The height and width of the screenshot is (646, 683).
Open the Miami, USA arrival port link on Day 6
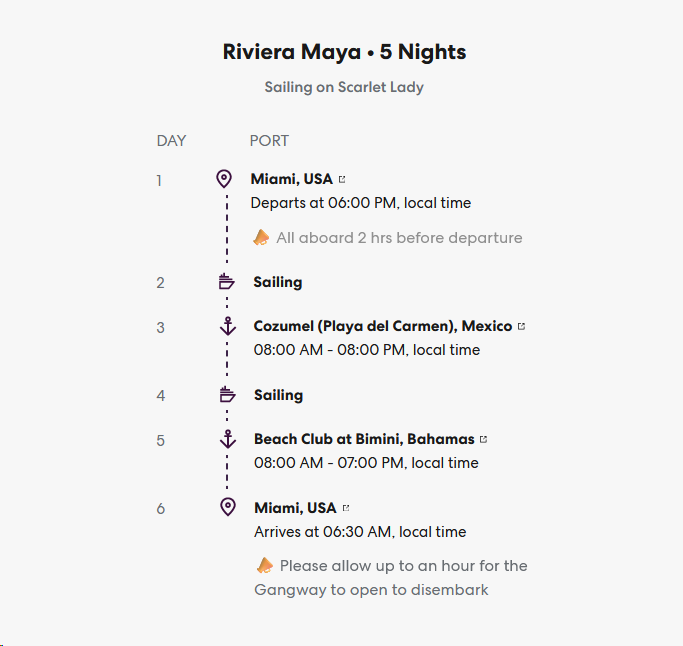295,508
